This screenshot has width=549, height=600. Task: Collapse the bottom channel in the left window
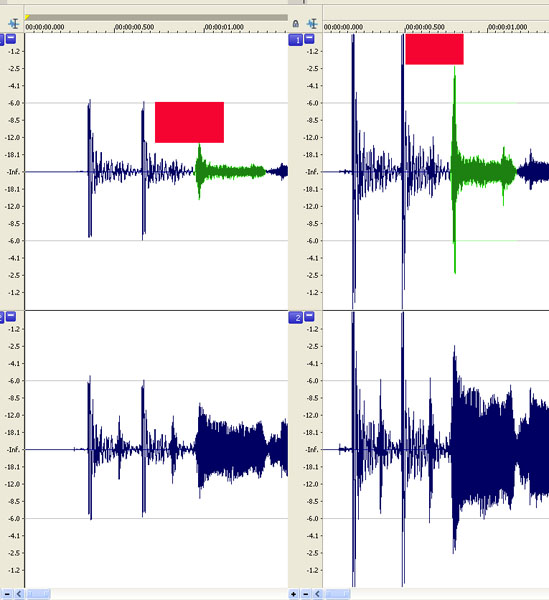point(11,316)
